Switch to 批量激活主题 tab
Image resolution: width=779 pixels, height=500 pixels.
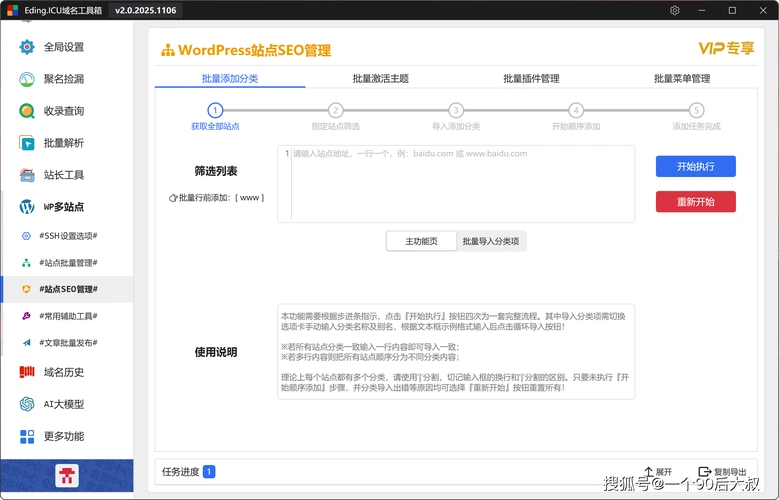(x=381, y=79)
